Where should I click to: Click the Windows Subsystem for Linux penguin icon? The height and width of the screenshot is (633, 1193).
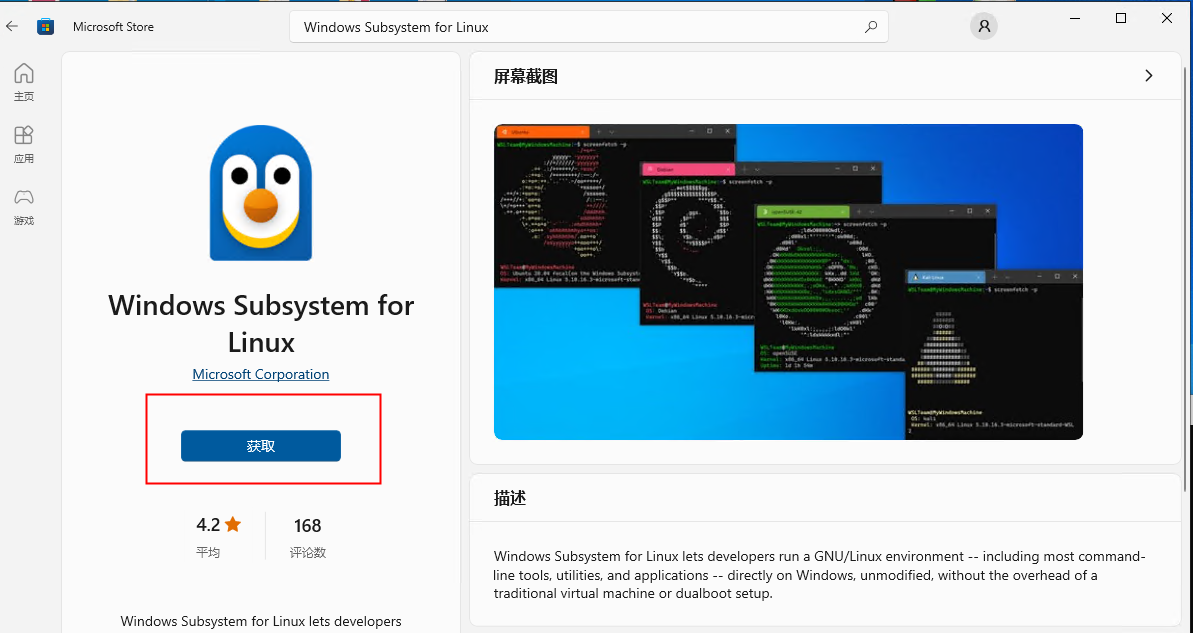point(261,193)
